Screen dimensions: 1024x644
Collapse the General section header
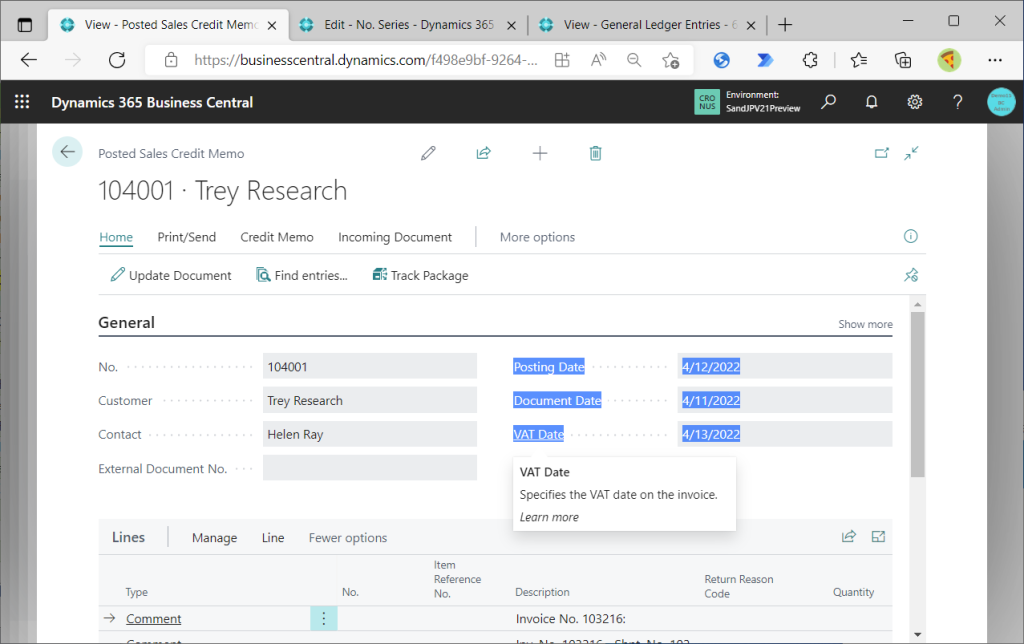[127, 323]
